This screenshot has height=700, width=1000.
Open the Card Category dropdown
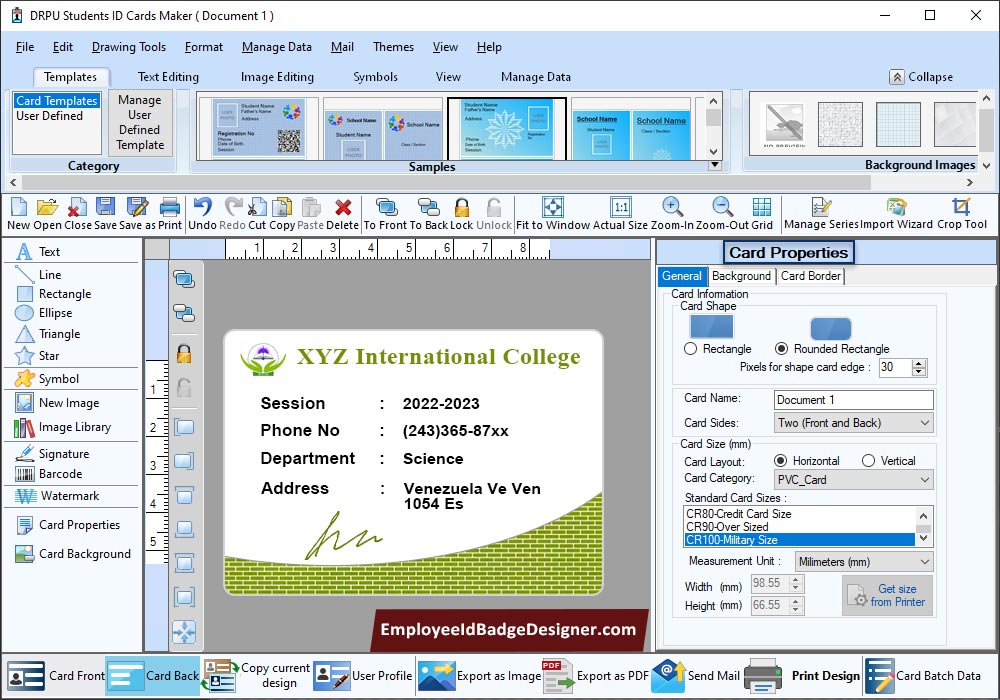point(854,479)
